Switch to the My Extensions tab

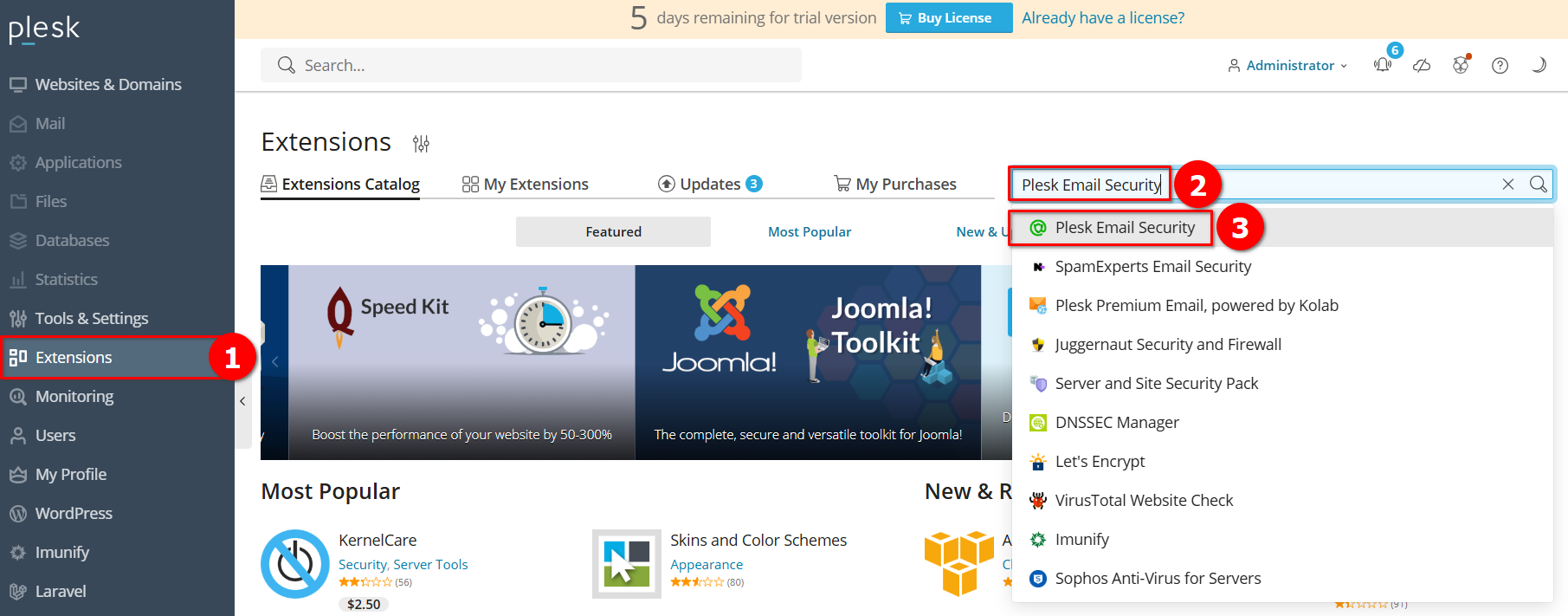click(526, 184)
